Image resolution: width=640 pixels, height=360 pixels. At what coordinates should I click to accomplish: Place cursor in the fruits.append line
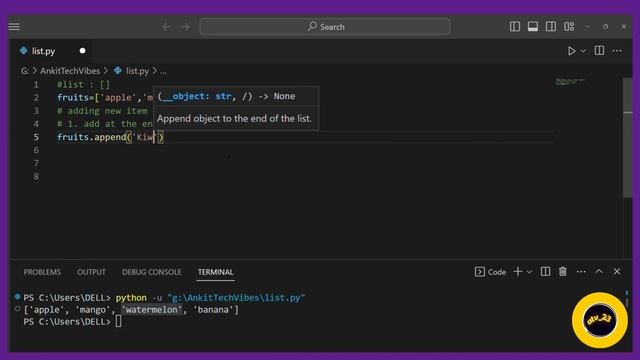(x=110, y=137)
